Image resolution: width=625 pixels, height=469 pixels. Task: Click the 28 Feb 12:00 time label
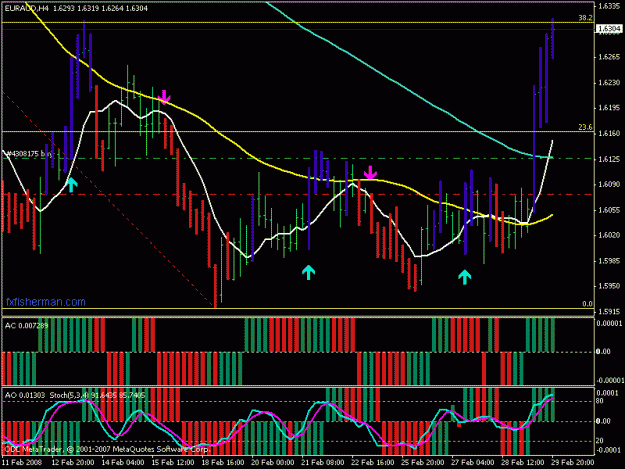click(x=523, y=463)
